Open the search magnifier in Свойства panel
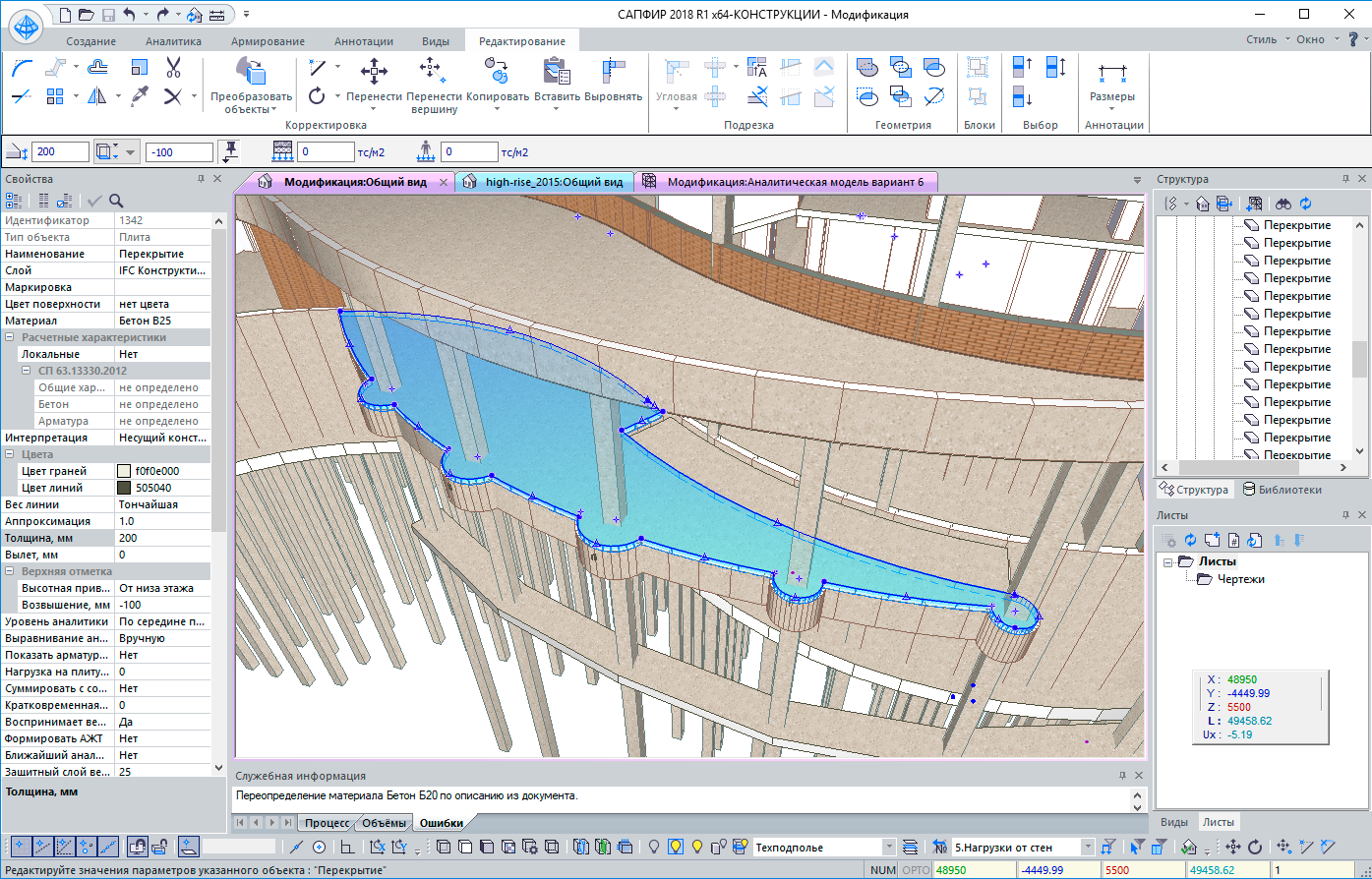Screen dimensions: 1372x879 [116, 201]
